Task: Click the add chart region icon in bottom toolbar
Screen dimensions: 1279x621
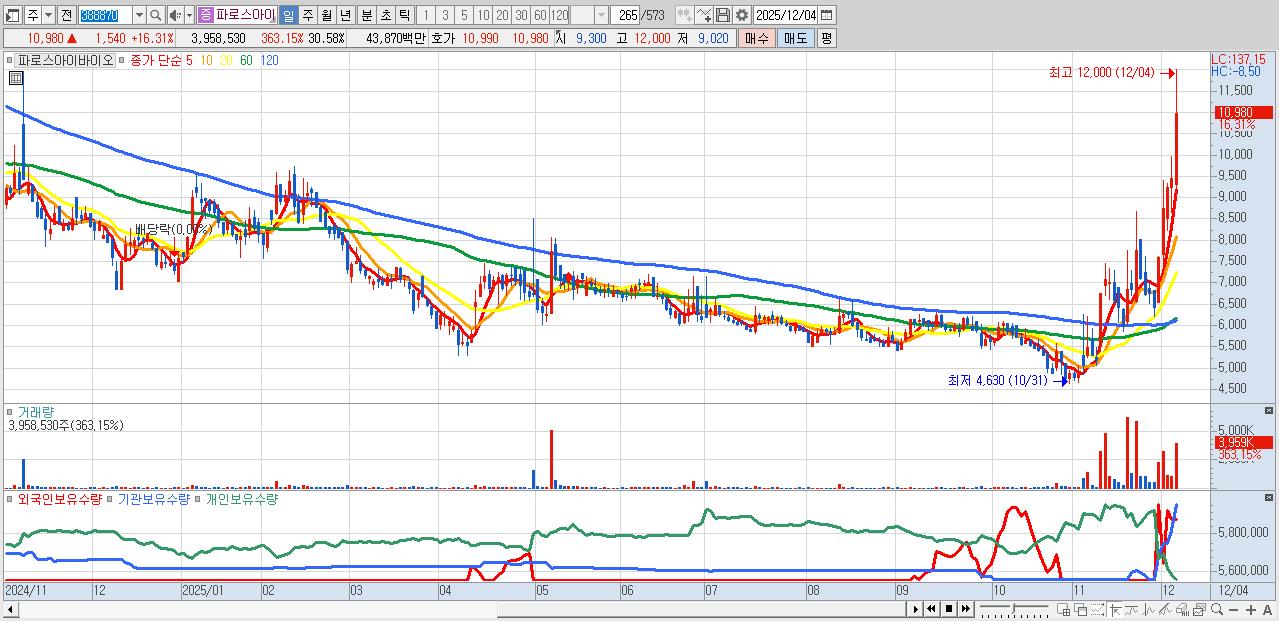Action: (x=1063, y=609)
